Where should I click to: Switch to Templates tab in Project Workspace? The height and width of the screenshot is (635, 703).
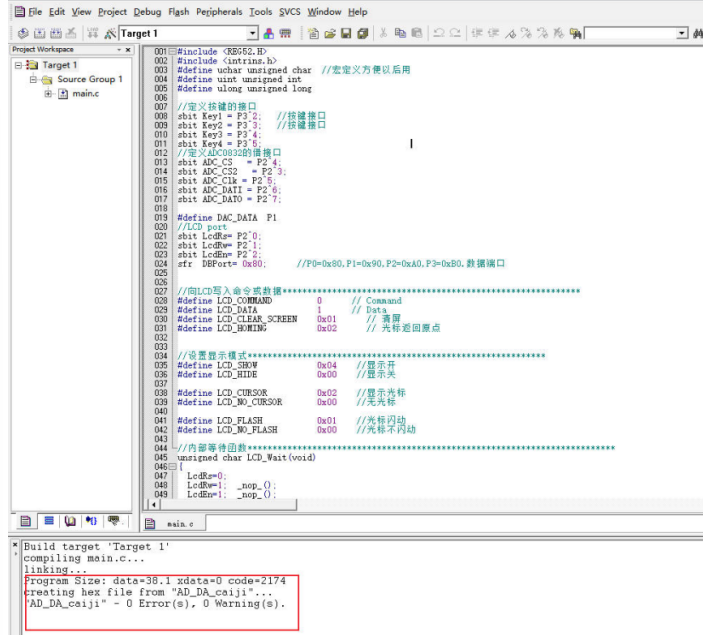[114, 521]
